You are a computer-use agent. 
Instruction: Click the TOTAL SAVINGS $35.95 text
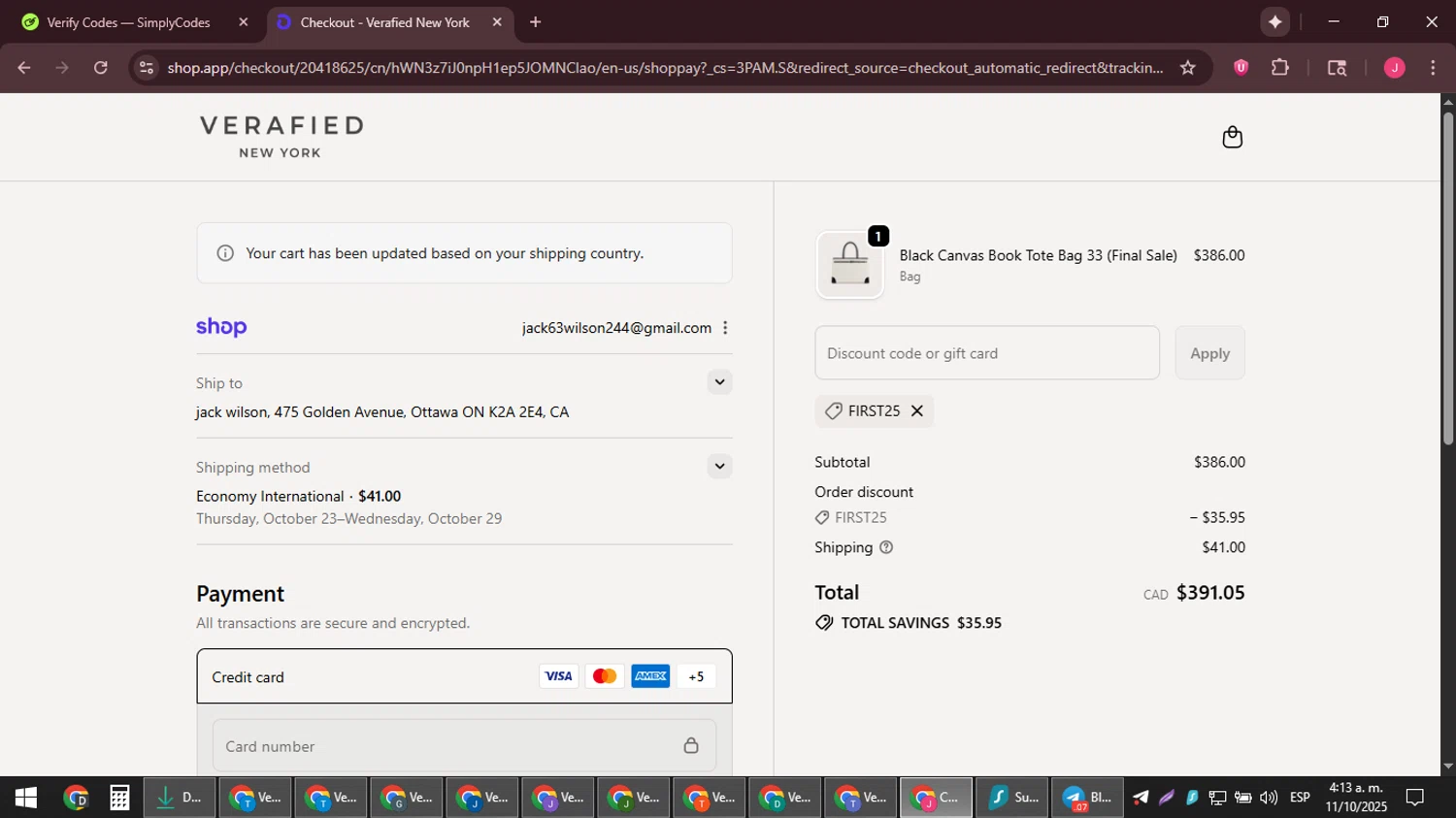(x=921, y=623)
